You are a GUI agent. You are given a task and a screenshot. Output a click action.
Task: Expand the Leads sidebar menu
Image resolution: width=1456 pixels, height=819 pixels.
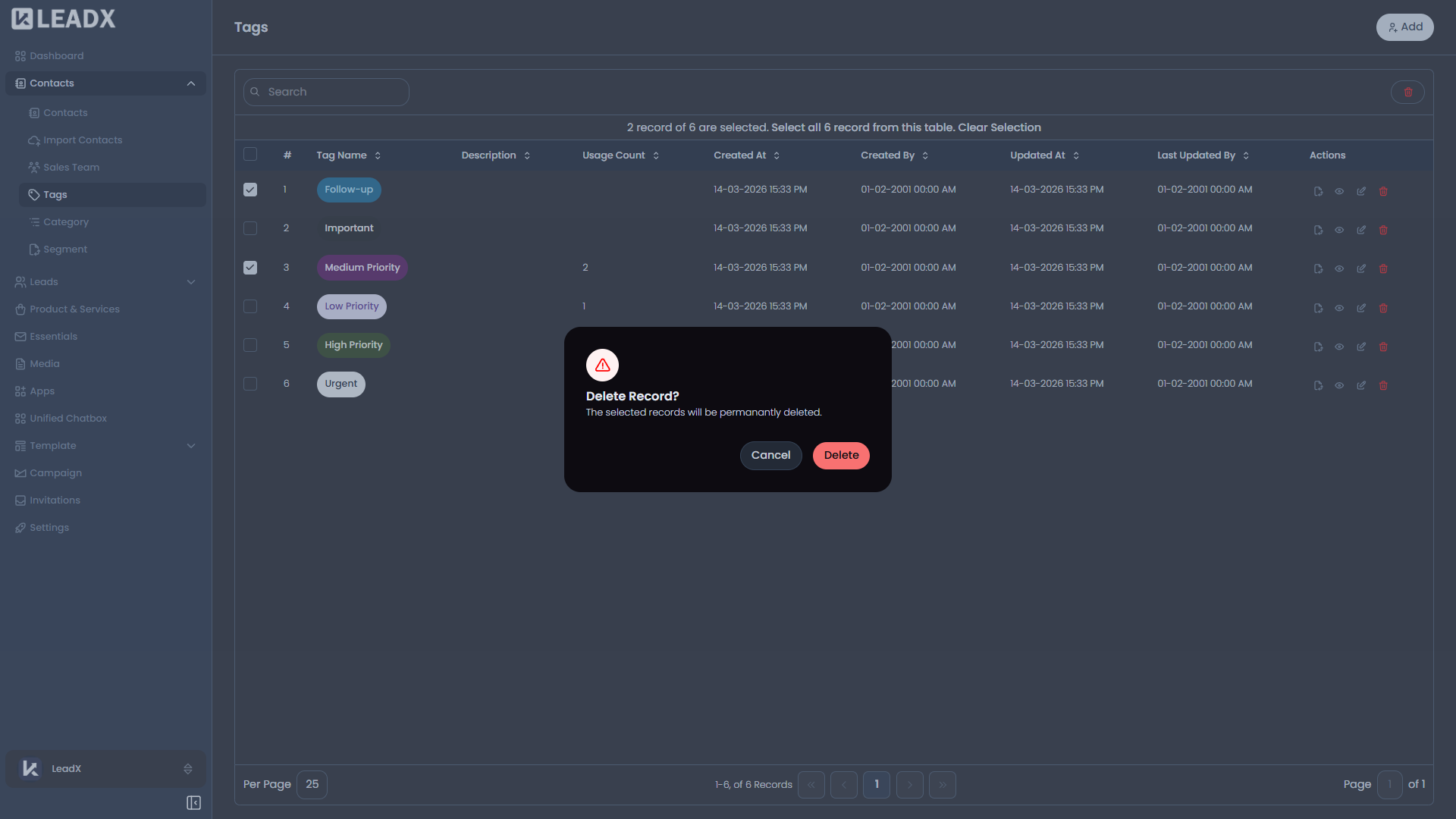pyautogui.click(x=190, y=282)
